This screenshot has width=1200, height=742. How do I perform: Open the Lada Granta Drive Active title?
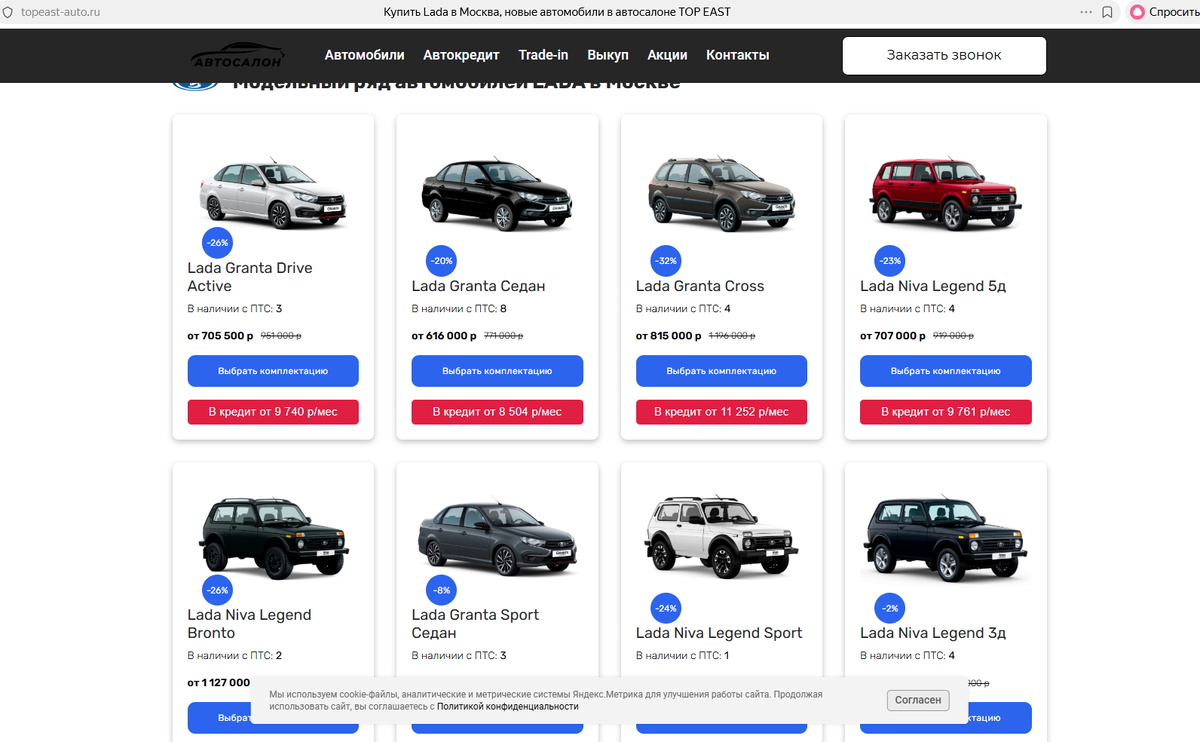coord(250,277)
